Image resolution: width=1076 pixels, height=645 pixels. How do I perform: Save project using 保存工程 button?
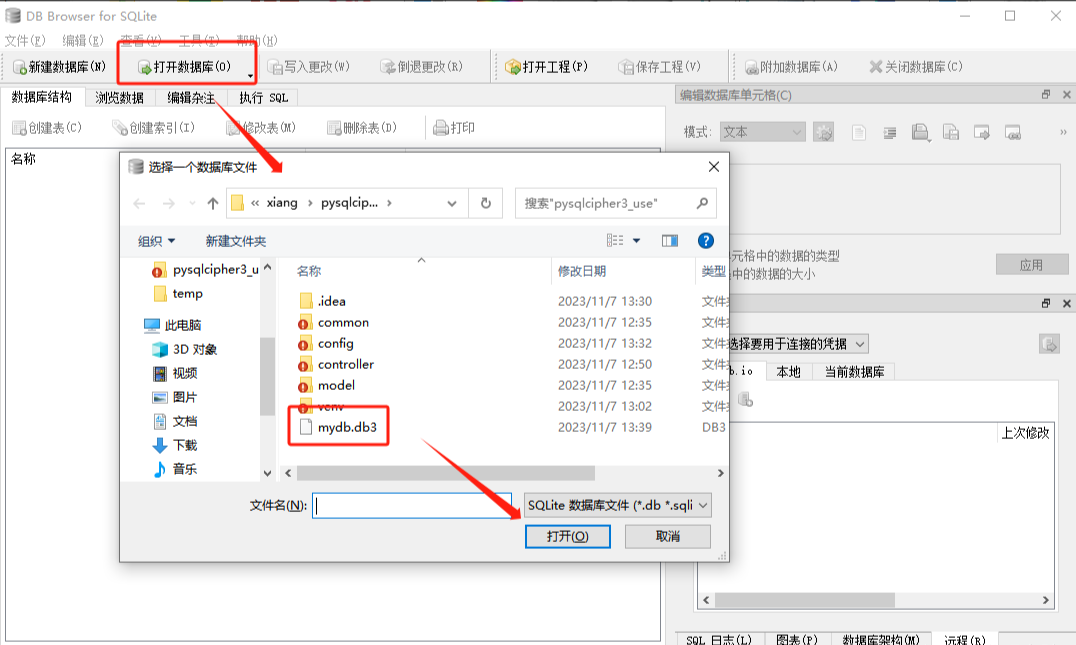(659, 67)
